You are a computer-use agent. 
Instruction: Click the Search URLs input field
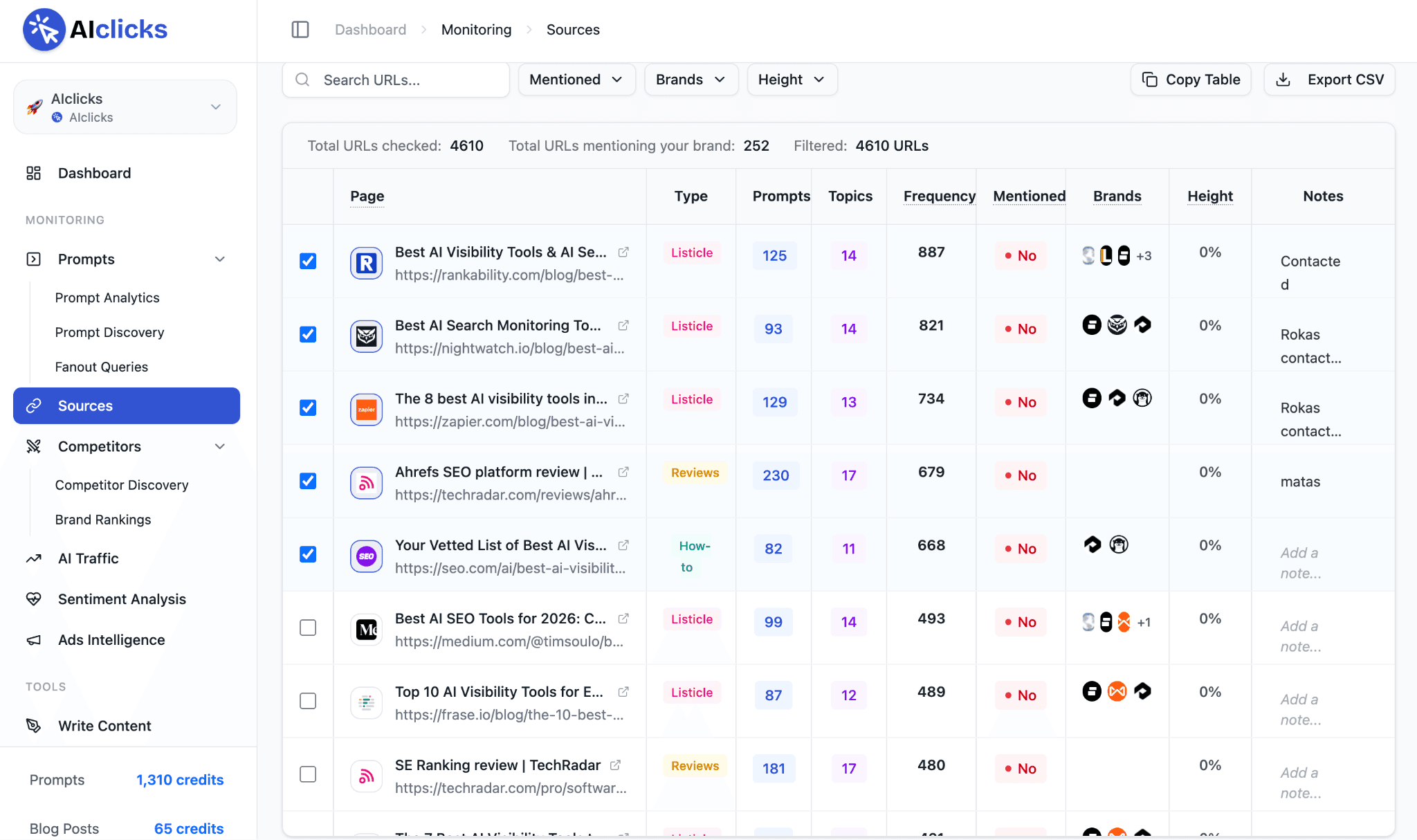point(396,80)
